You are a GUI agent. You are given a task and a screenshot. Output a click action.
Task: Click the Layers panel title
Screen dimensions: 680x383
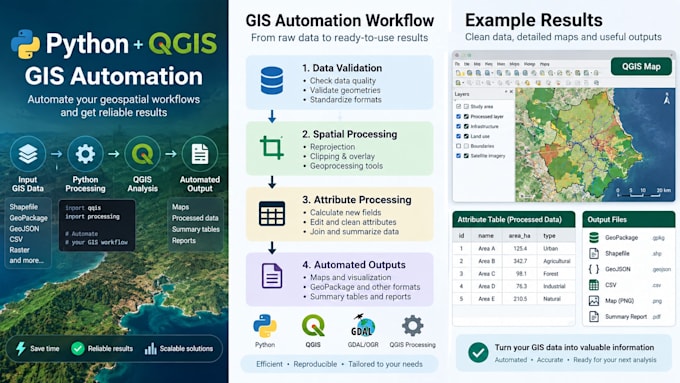(x=461, y=94)
